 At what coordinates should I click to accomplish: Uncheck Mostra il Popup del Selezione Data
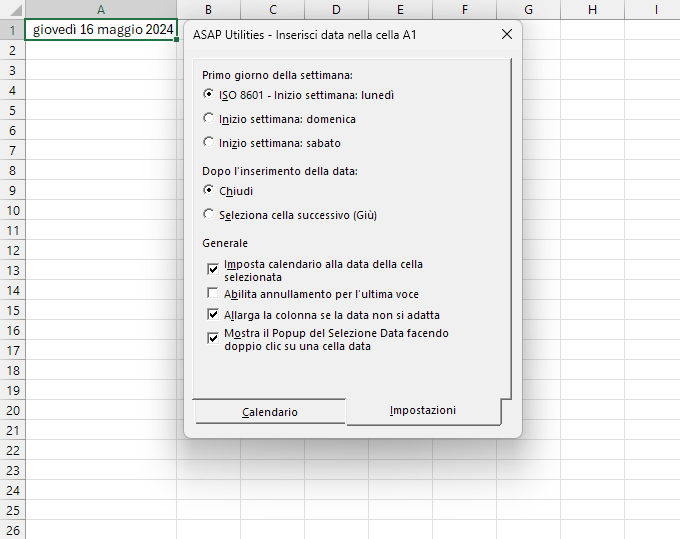click(213, 338)
